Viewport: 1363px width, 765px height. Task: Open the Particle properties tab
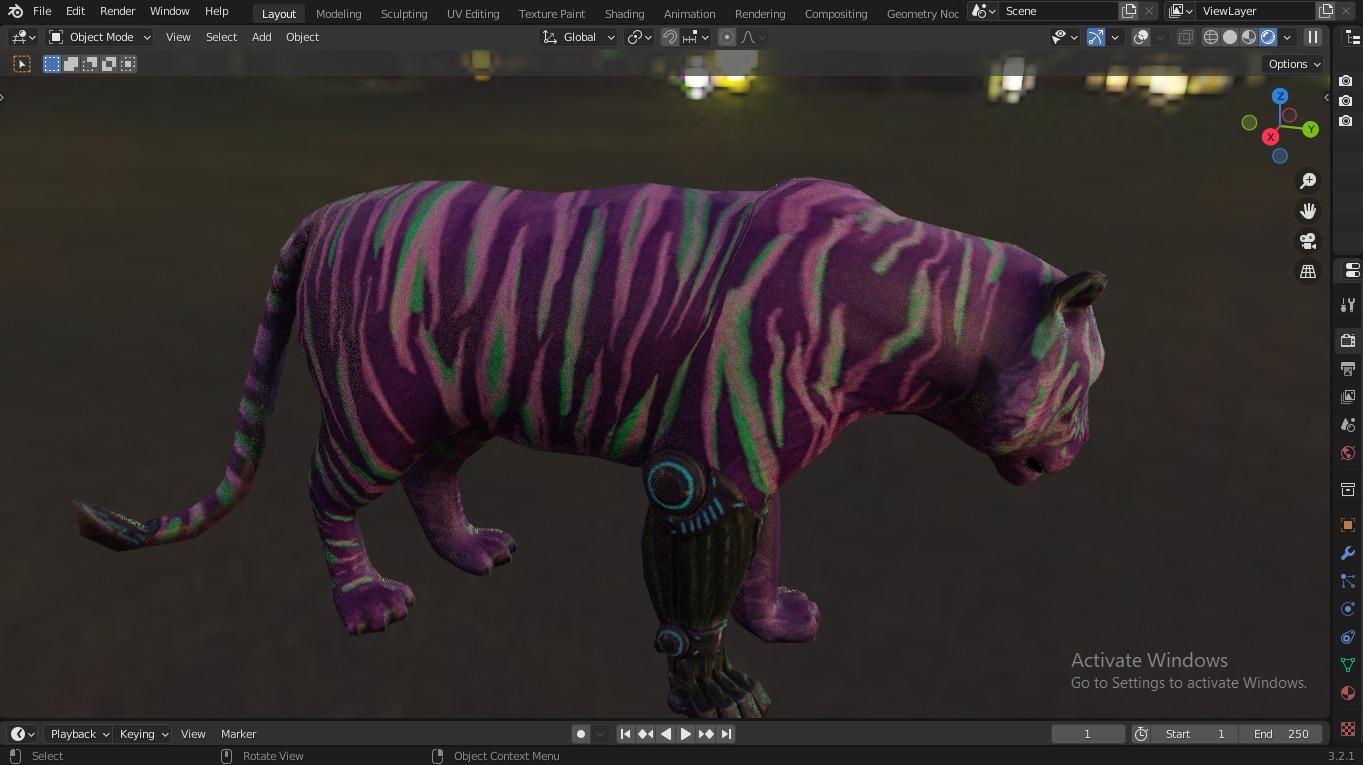pos(1348,581)
